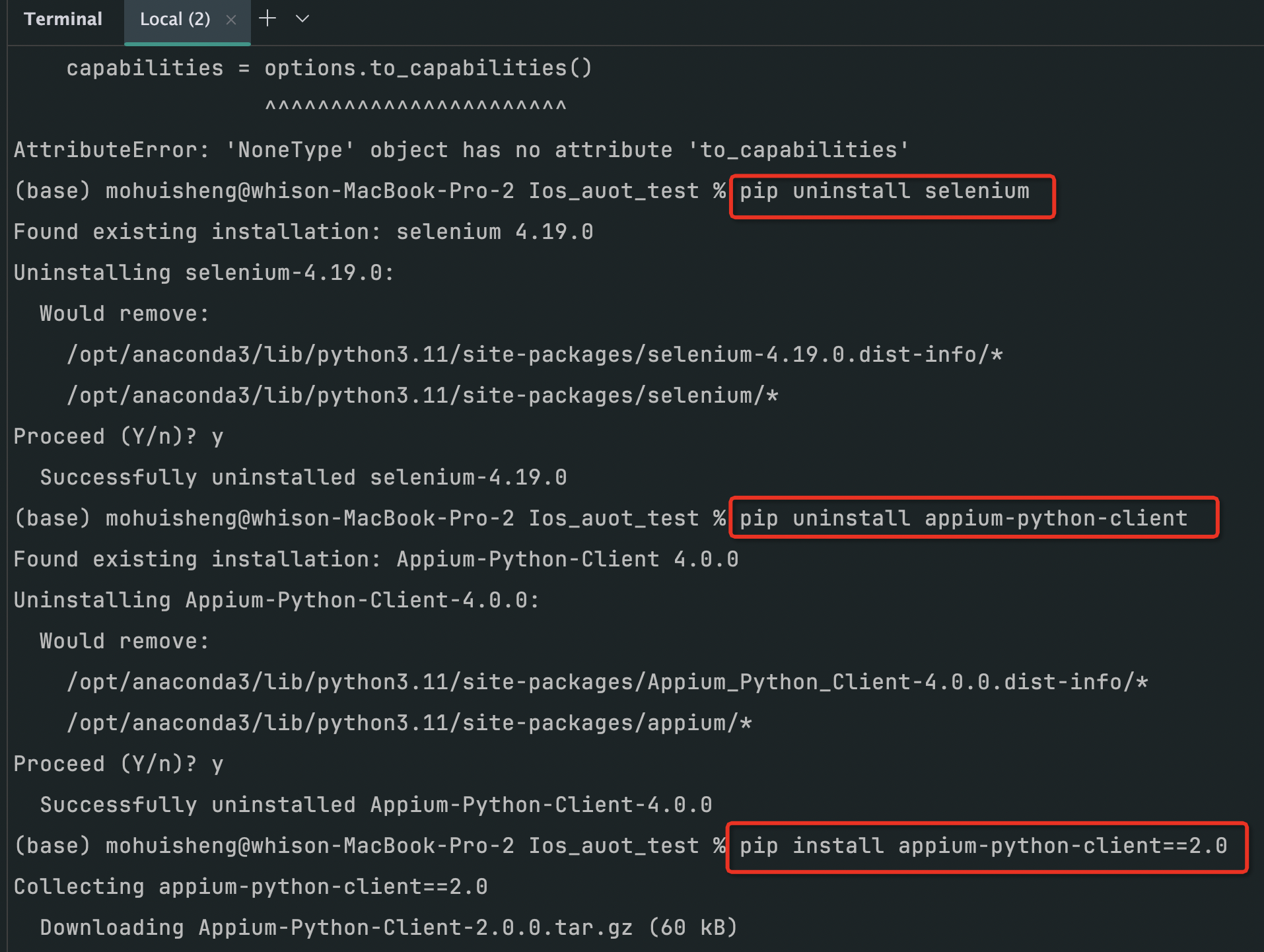This screenshot has height=952, width=1264.
Task: Click the selenium-4.19.0.dist-info file path
Action: pyautogui.click(x=534, y=354)
